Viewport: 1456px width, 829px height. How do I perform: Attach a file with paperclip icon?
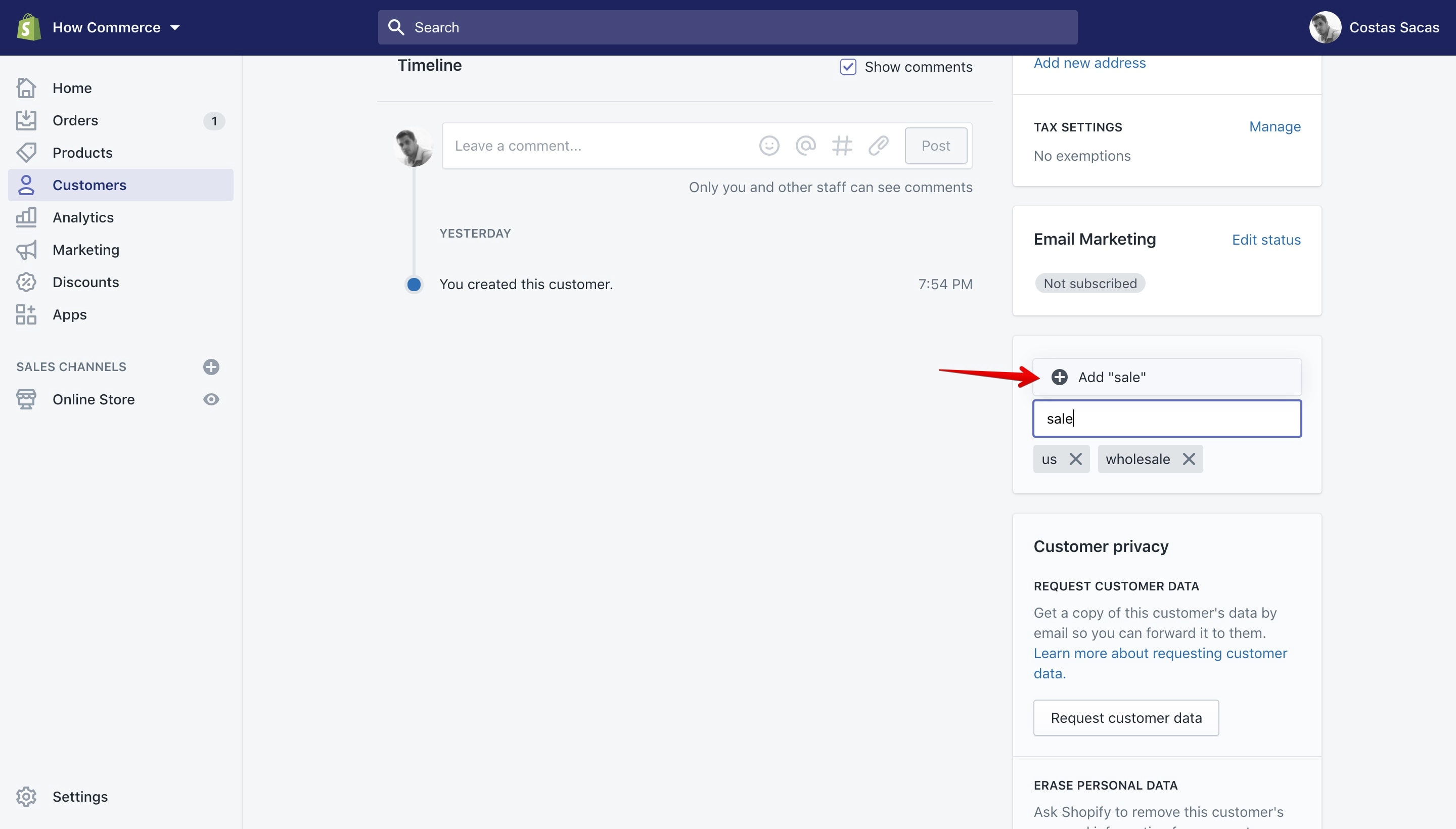point(879,146)
